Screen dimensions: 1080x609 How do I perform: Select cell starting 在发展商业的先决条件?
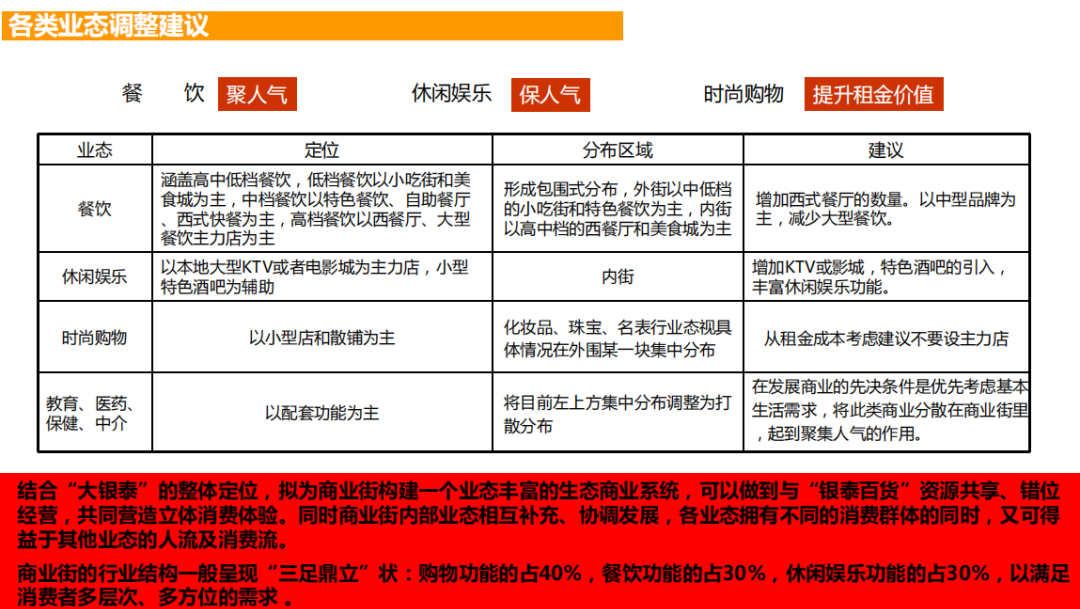click(886, 412)
